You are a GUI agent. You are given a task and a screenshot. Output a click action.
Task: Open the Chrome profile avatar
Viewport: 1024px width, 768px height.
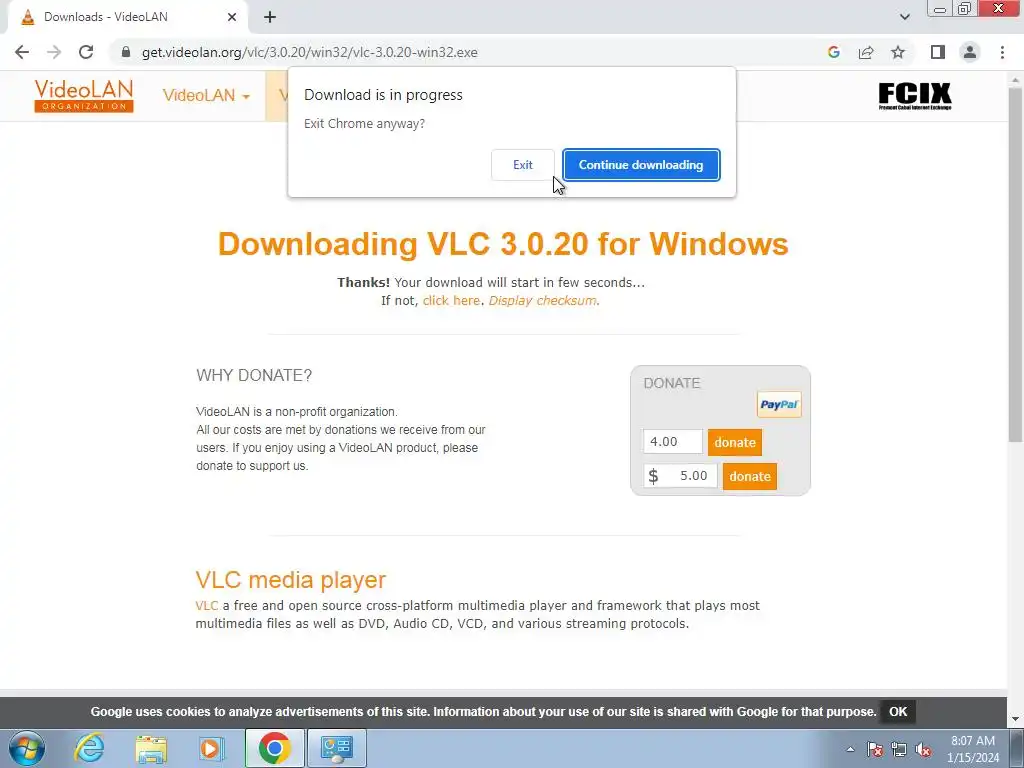tap(970, 52)
